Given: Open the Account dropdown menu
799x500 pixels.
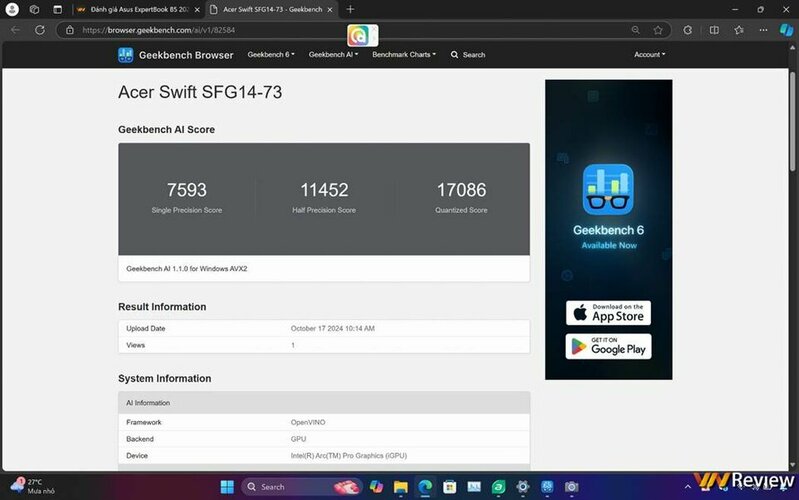Looking at the screenshot, I should [x=649, y=55].
